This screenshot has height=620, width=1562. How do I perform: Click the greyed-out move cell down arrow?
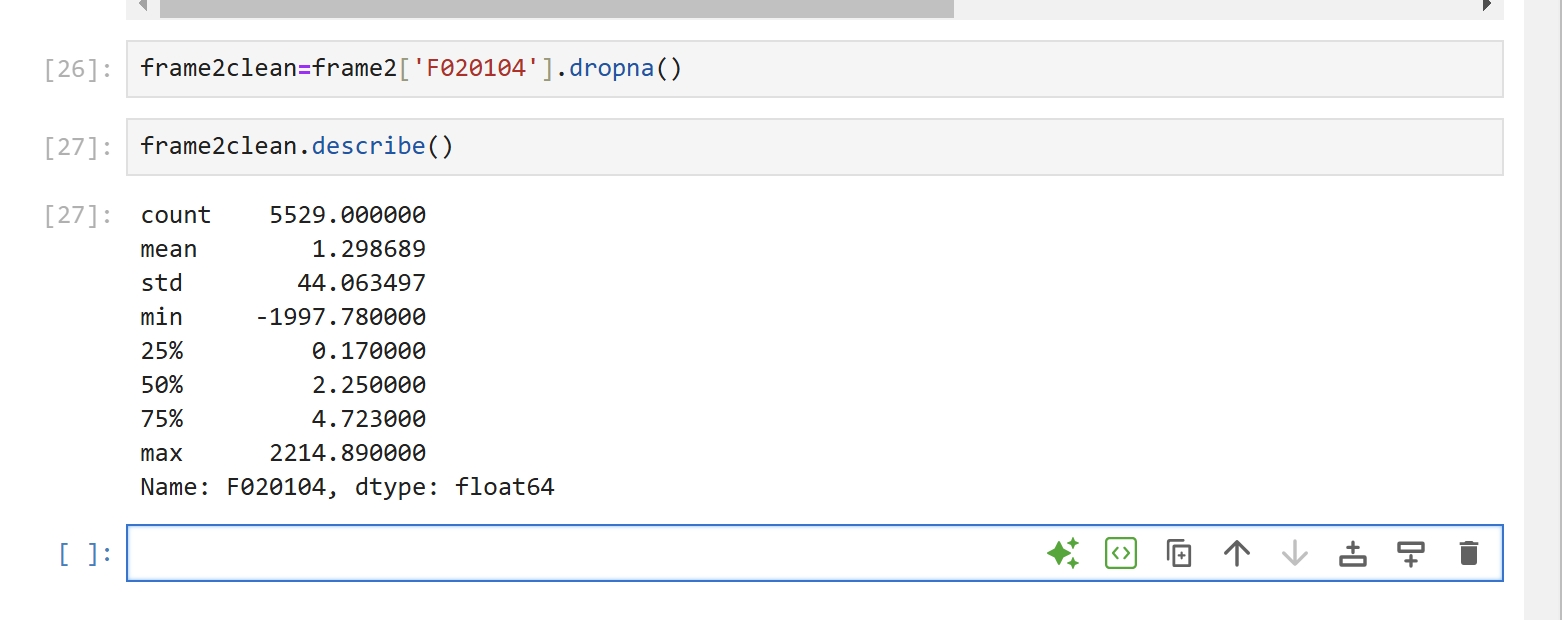[x=1295, y=553]
